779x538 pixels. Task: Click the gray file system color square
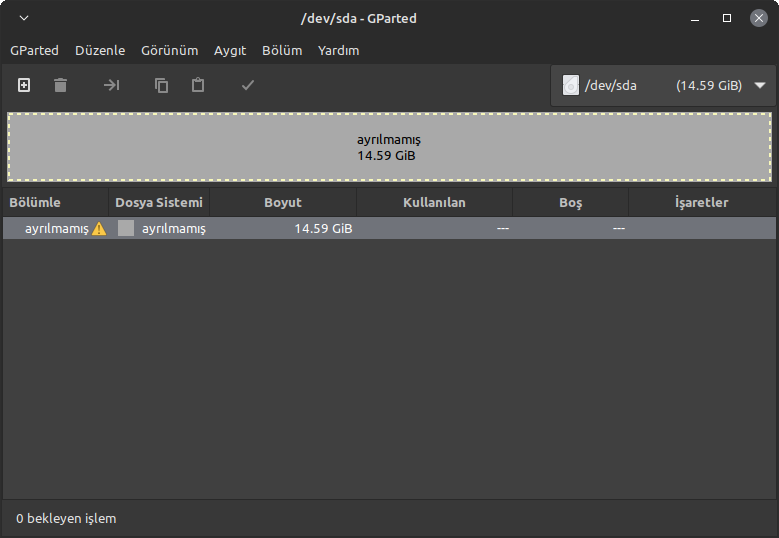[x=126, y=228]
